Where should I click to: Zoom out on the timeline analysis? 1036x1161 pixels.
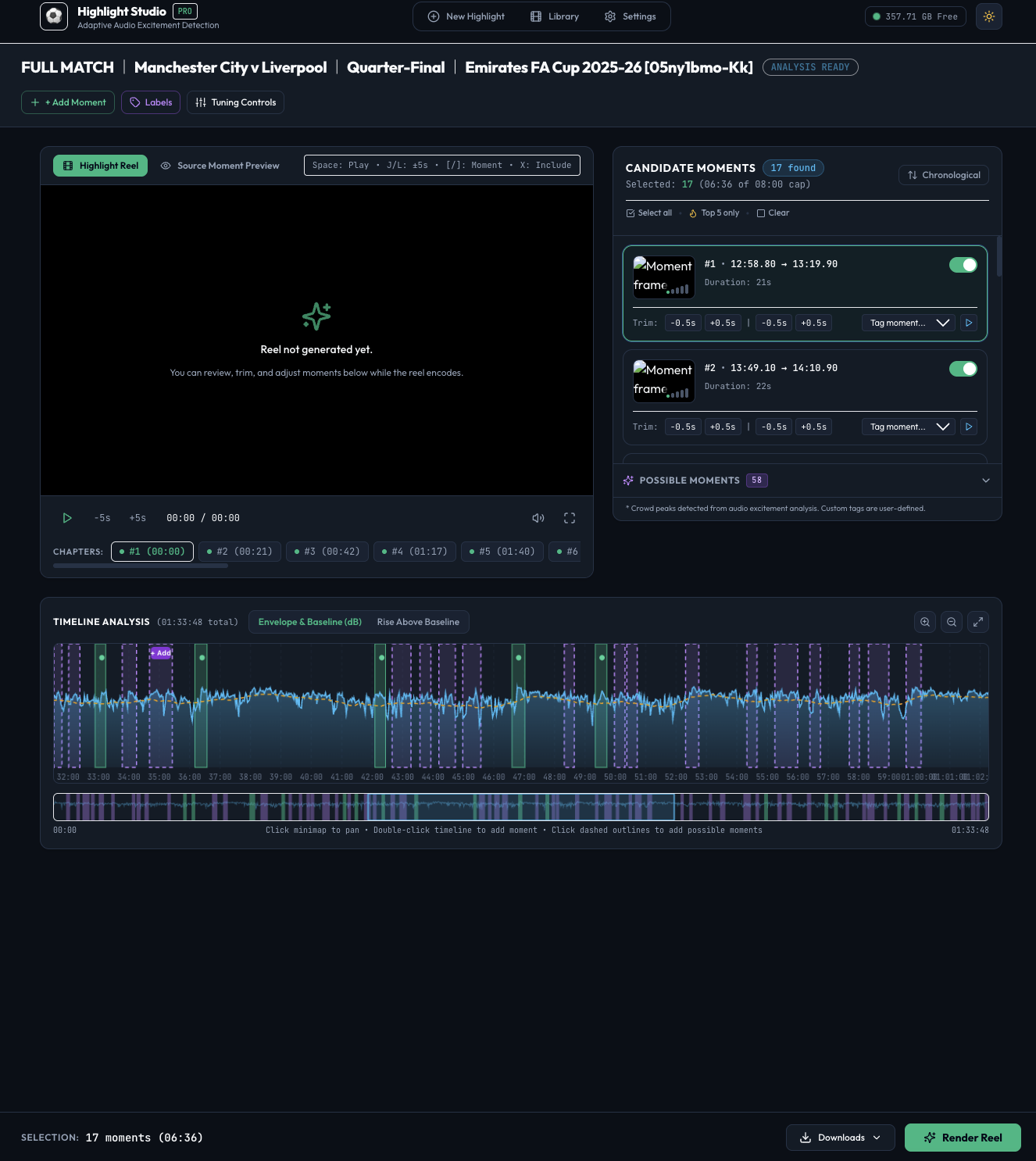952,622
